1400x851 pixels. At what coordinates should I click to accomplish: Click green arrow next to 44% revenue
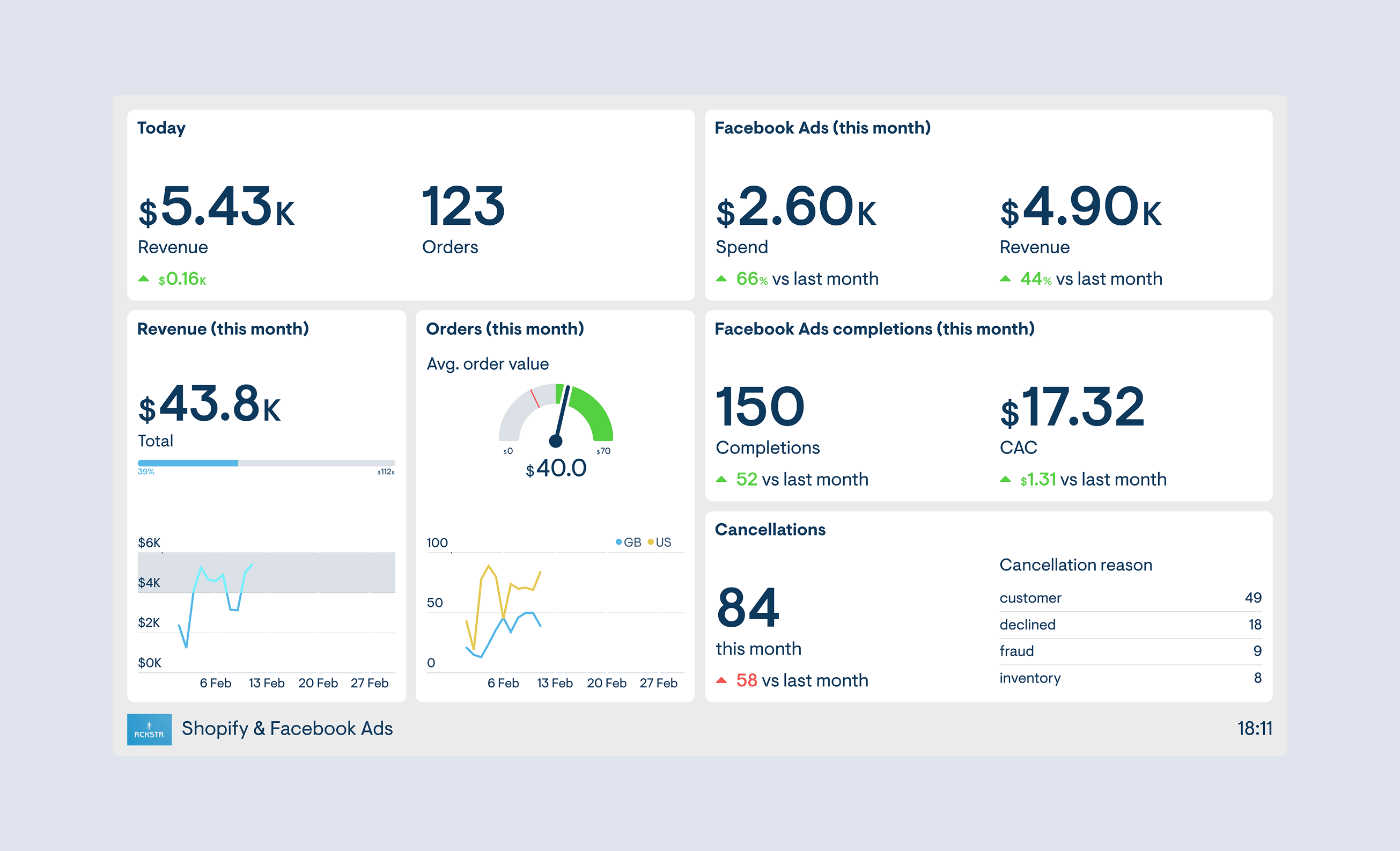click(1005, 278)
